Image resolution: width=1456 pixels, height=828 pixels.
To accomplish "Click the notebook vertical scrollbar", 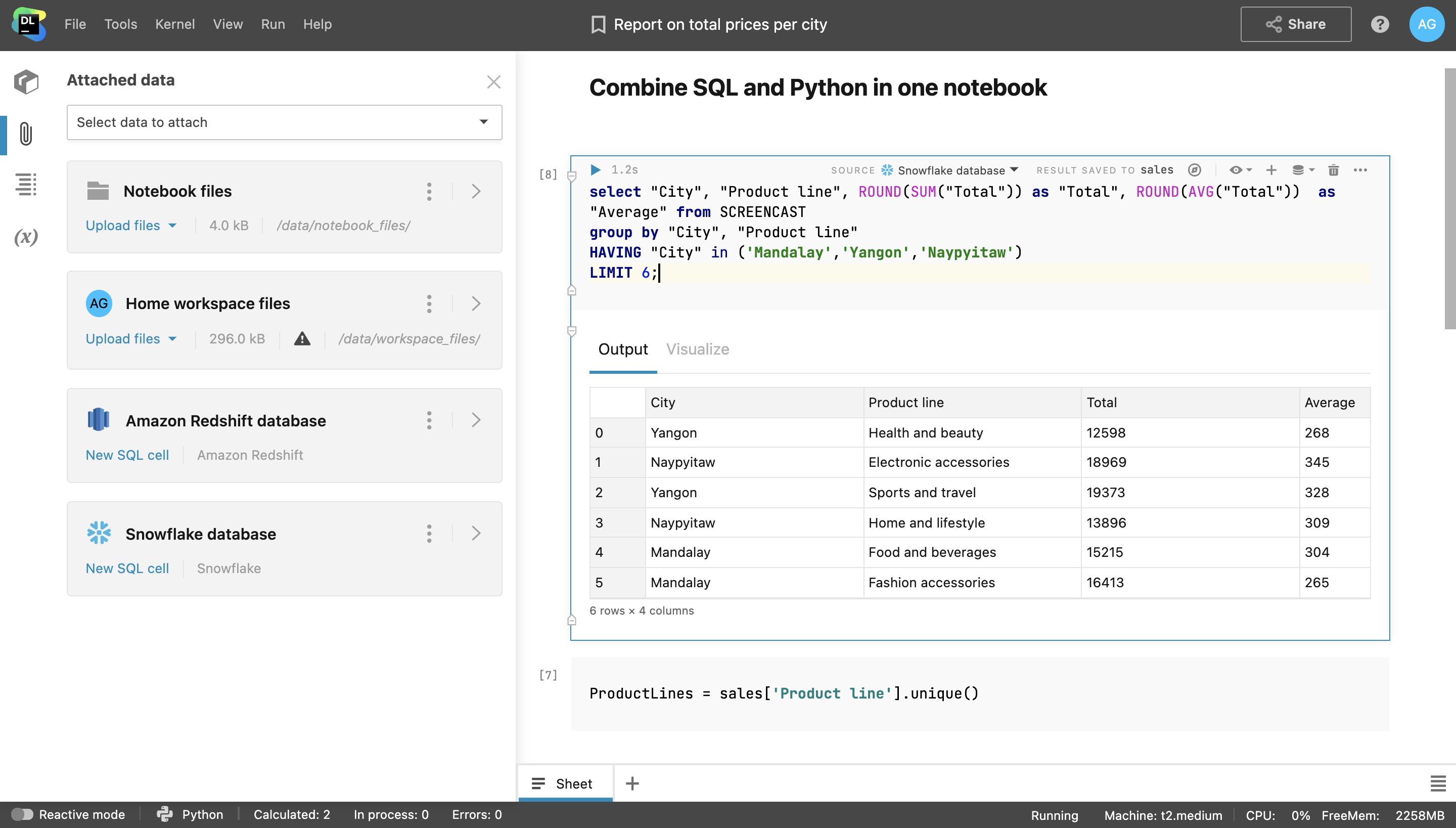I will point(1449,199).
